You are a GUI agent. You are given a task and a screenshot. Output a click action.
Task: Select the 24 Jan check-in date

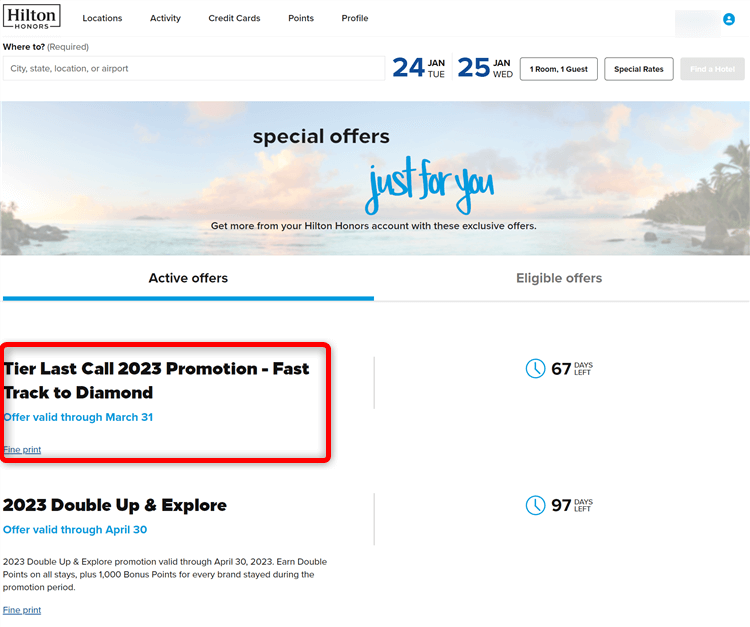pyautogui.click(x=419, y=68)
